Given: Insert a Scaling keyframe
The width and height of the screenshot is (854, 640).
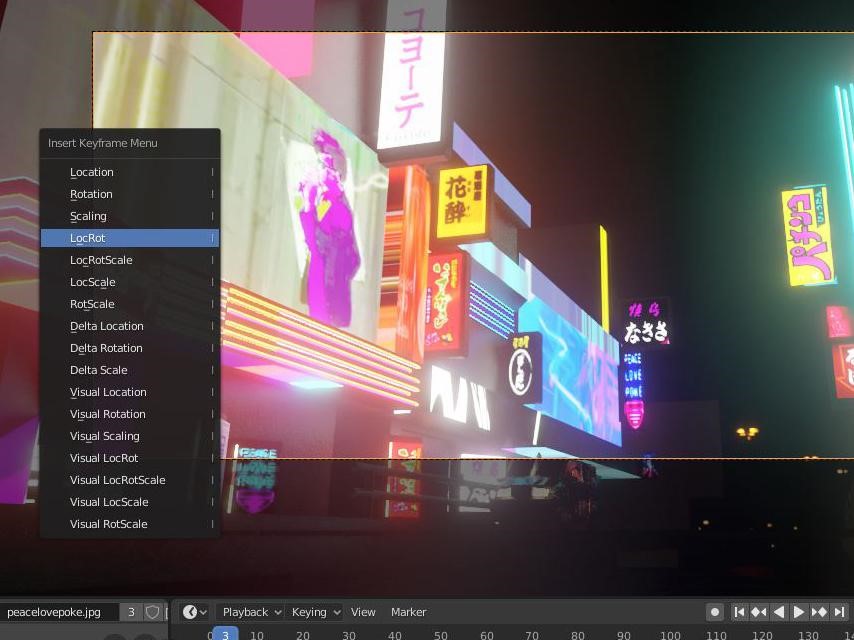Looking at the screenshot, I should tap(127, 216).
